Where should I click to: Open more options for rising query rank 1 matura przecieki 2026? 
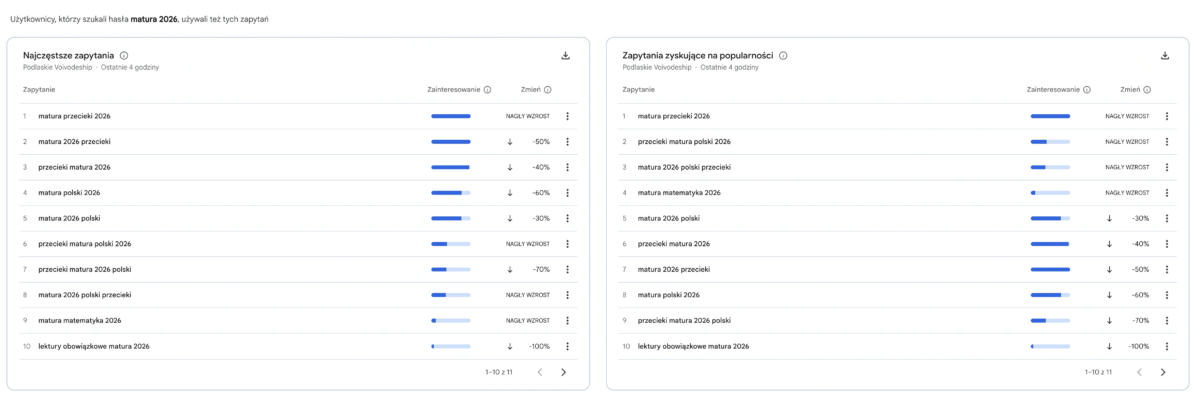tap(1167, 116)
